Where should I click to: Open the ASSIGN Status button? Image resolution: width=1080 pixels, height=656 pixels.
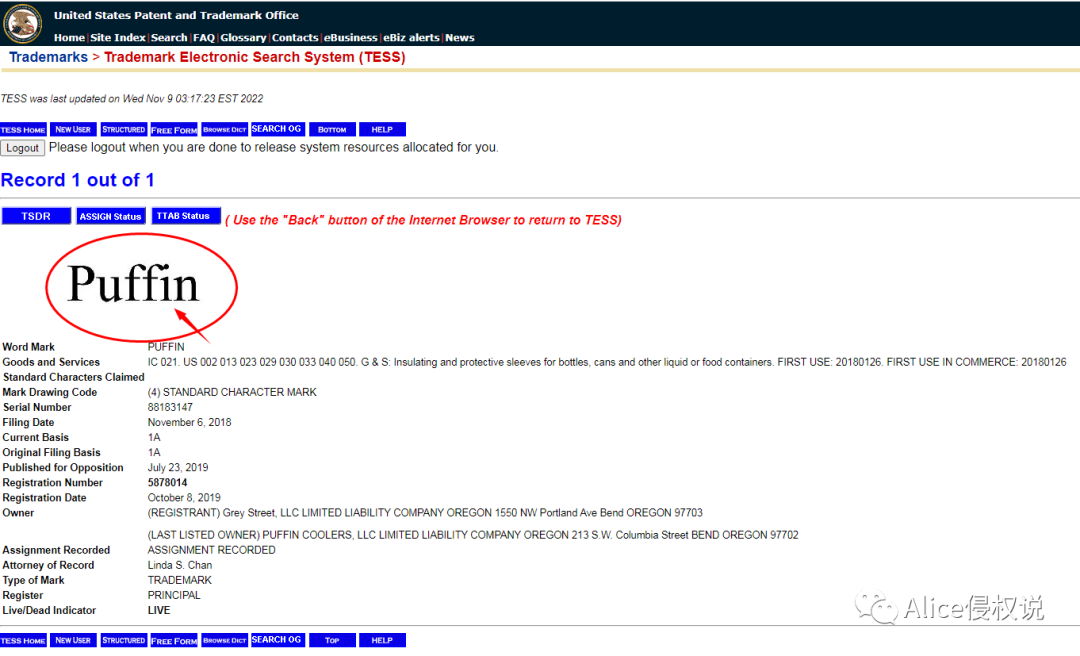[110, 216]
